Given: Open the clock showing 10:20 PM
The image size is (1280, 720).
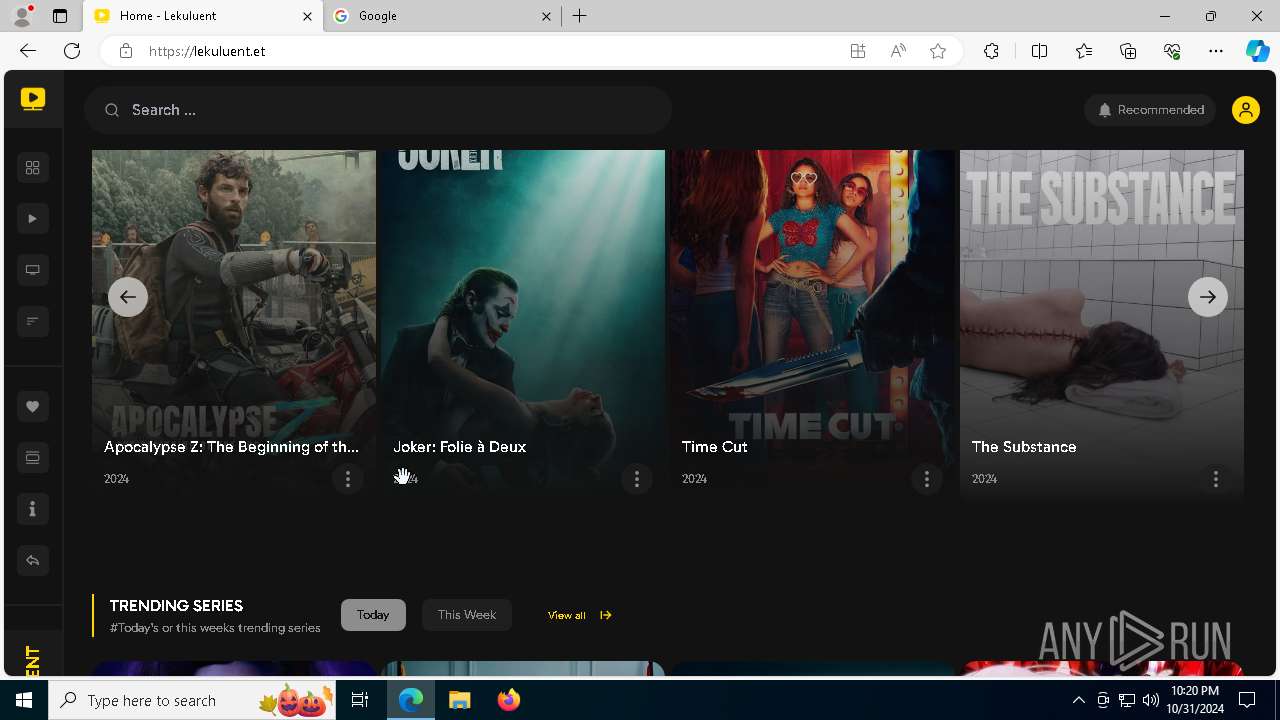Looking at the screenshot, I should pos(1194,700).
